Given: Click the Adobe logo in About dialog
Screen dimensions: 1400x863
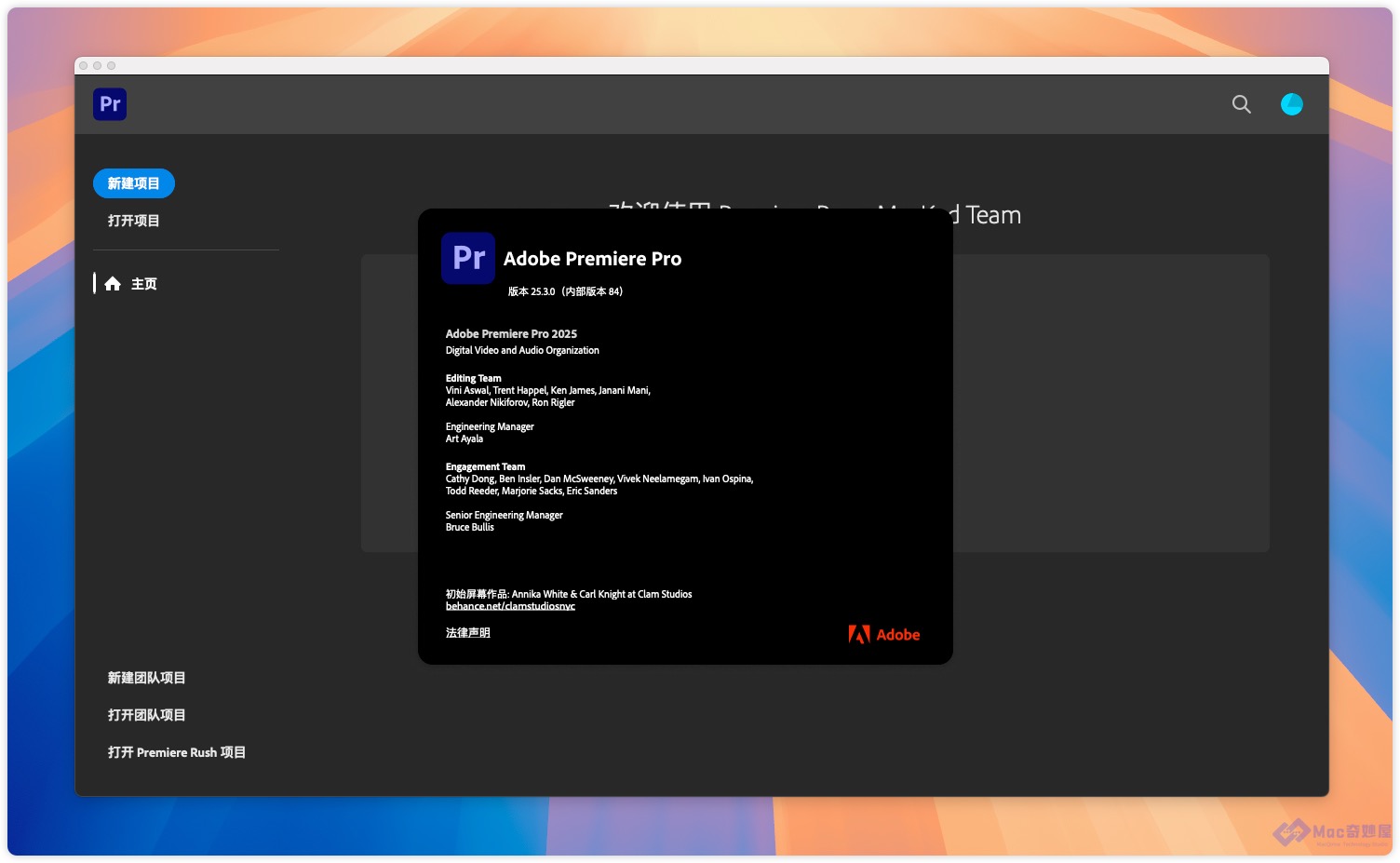Looking at the screenshot, I should 884,634.
